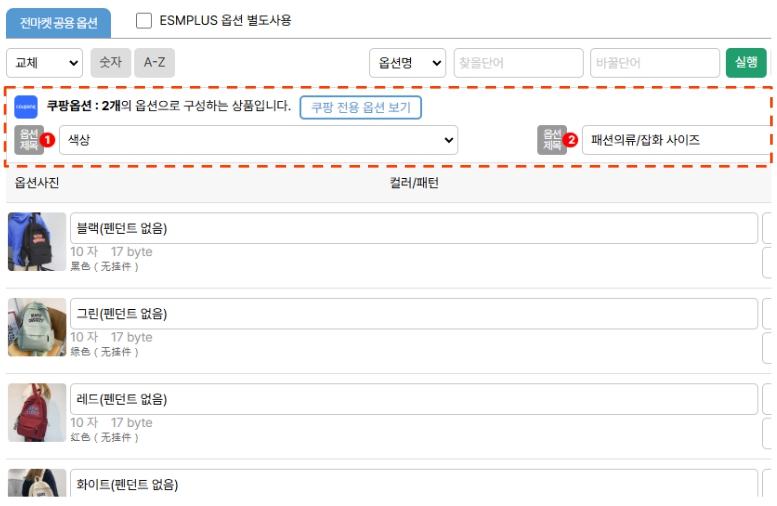Click the 찾을단어 search input
This screenshot has height=506, width=777.
[518, 63]
